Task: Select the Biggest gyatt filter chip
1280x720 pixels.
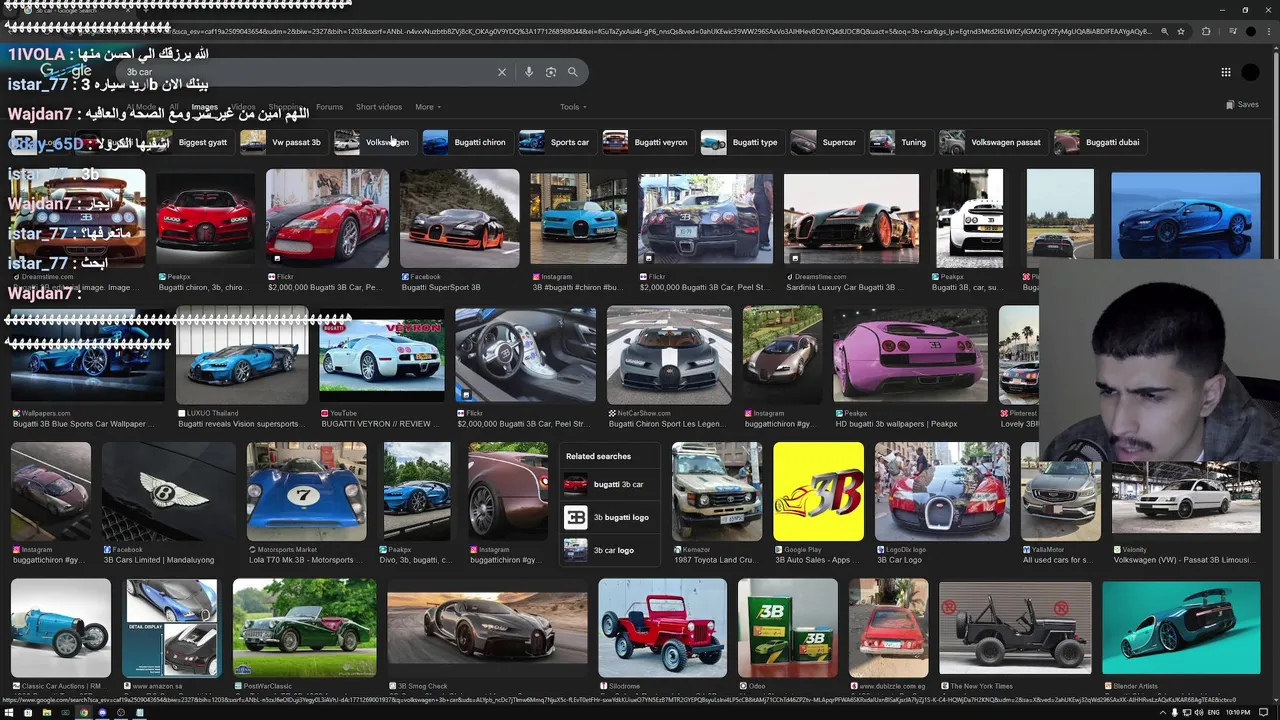Action: pos(190,142)
